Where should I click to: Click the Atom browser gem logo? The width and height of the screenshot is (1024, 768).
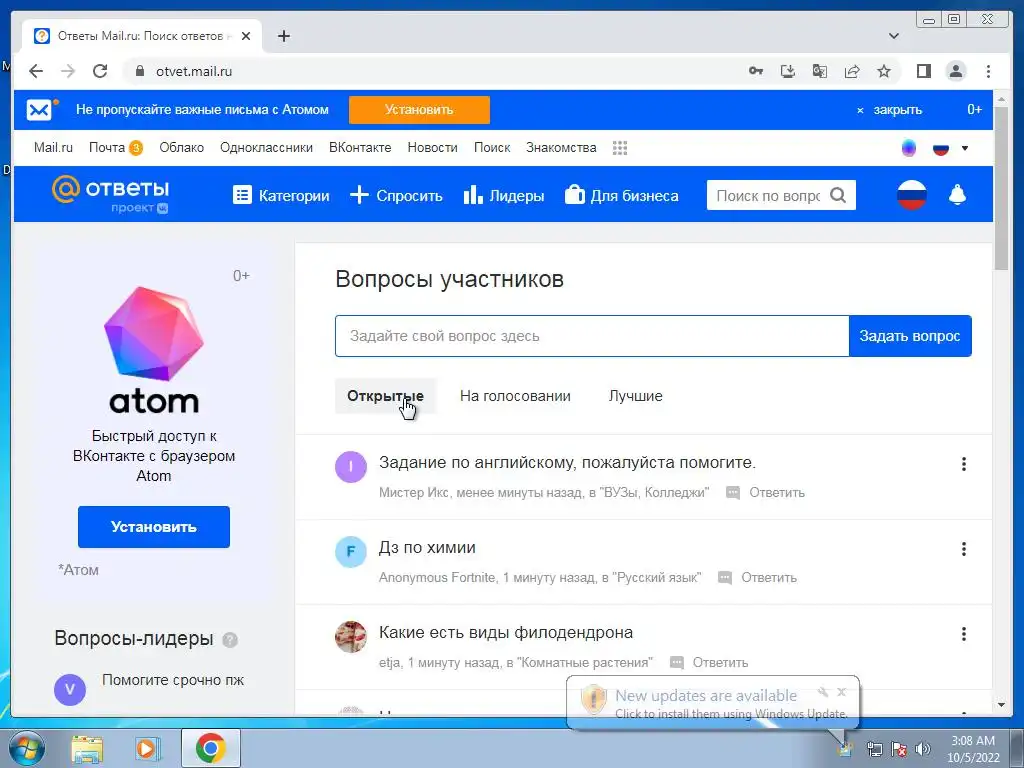153,333
